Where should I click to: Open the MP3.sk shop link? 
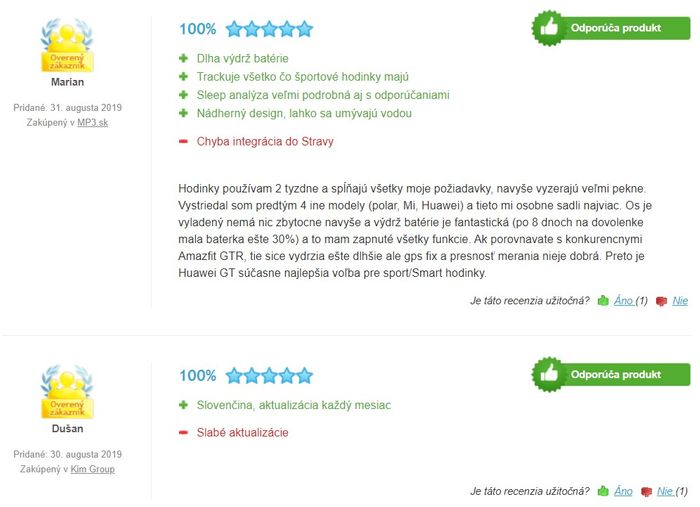(x=92, y=122)
